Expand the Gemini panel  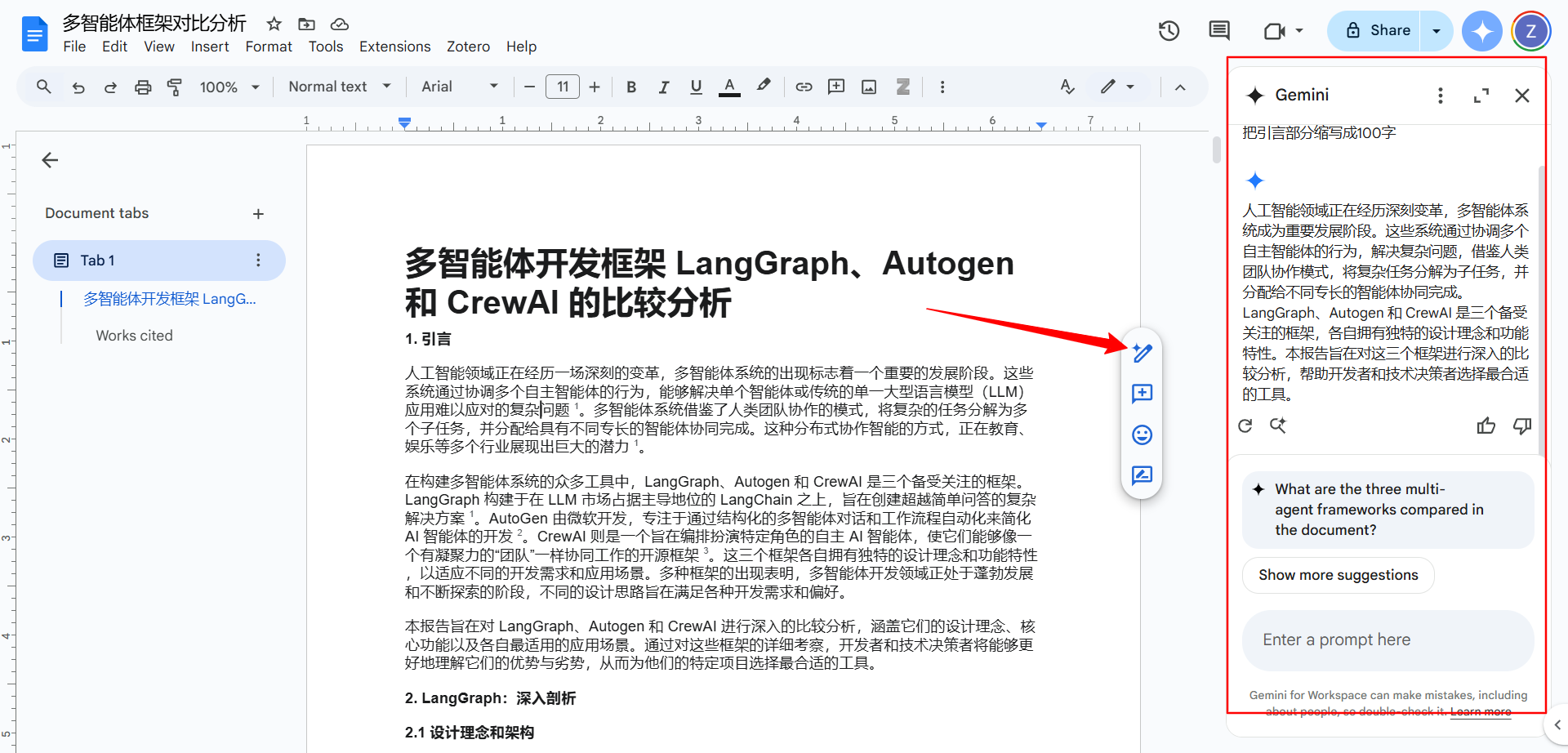1481,96
